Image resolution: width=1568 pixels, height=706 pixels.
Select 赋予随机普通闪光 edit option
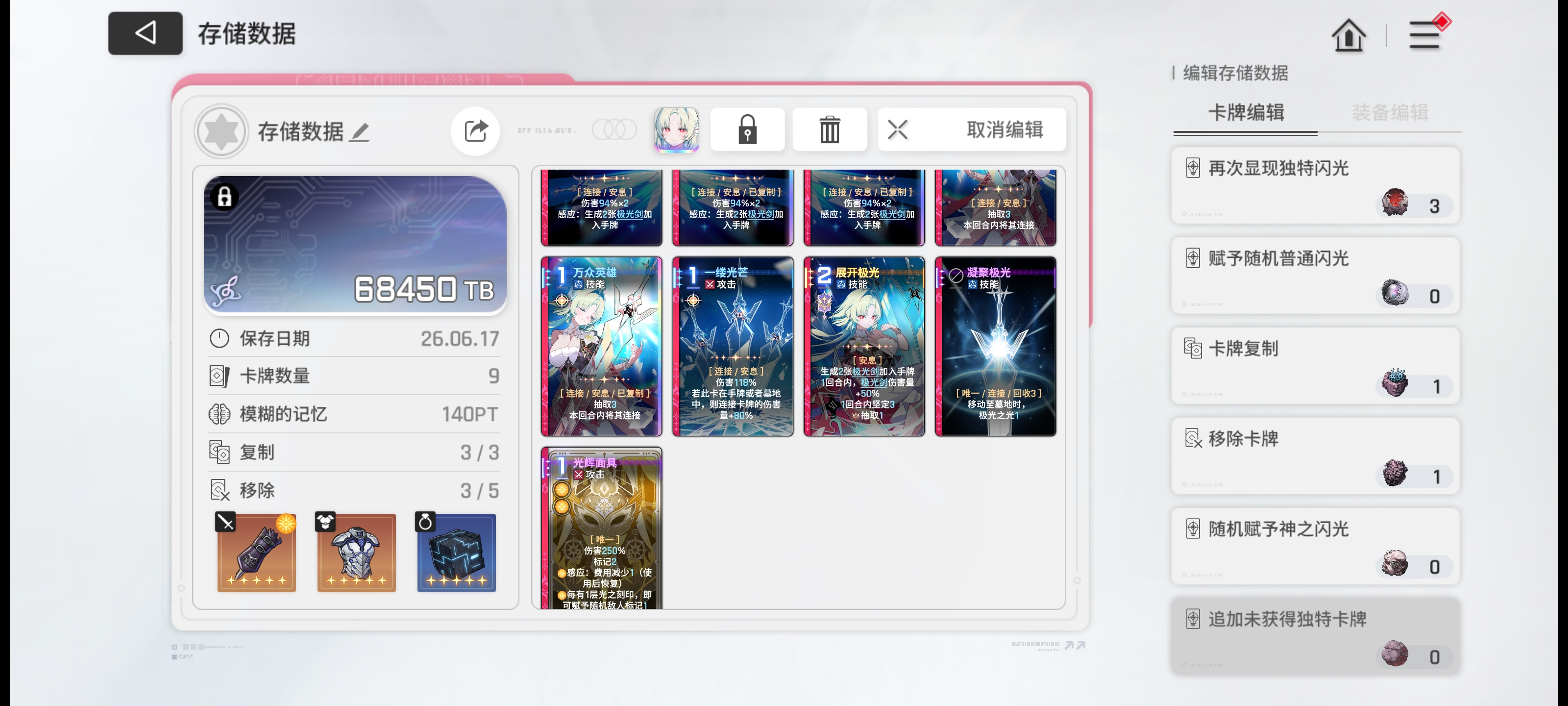click(x=1315, y=276)
